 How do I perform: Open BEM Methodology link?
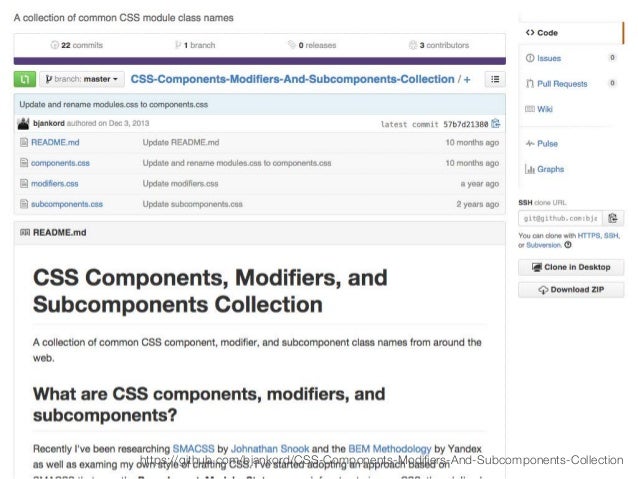(389, 449)
